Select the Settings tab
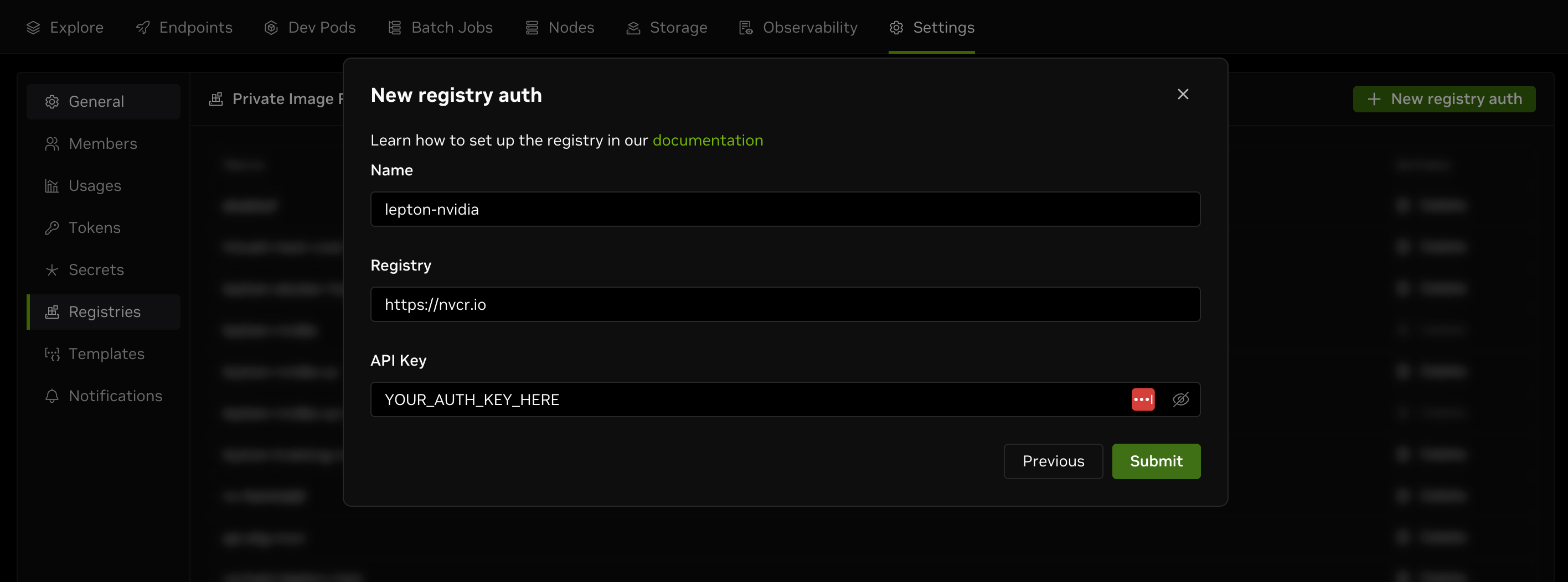This screenshot has height=582, width=1568. 931,27
